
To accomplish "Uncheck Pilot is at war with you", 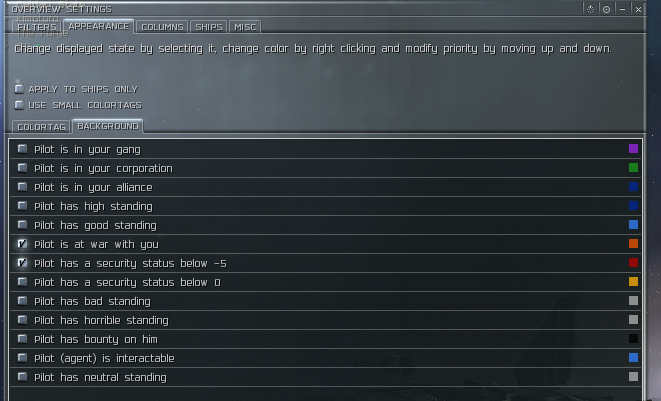I will [22, 244].
